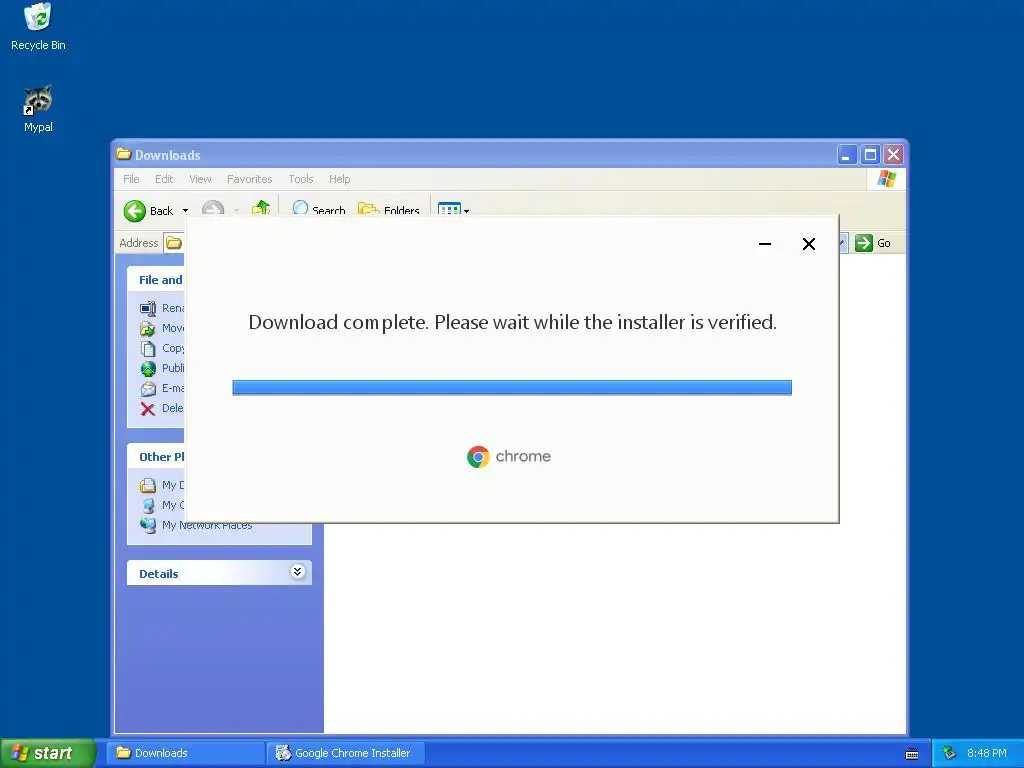Click the keyboard icon in taskbar
This screenshot has width=1024, height=768.
click(x=912, y=754)
